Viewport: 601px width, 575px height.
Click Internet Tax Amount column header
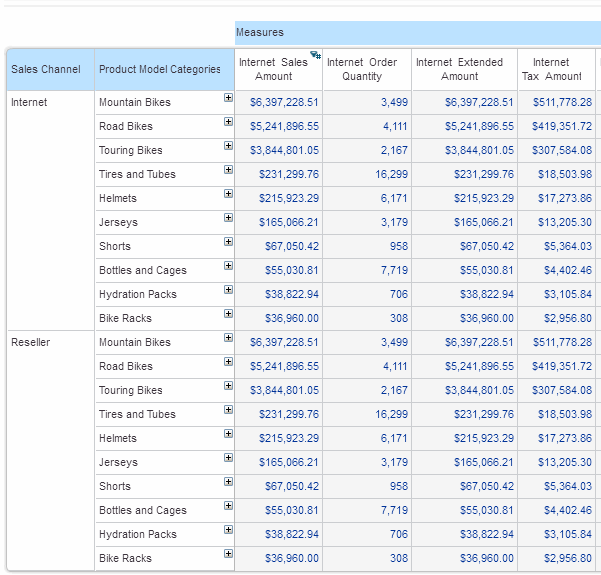tap(551, 69)
